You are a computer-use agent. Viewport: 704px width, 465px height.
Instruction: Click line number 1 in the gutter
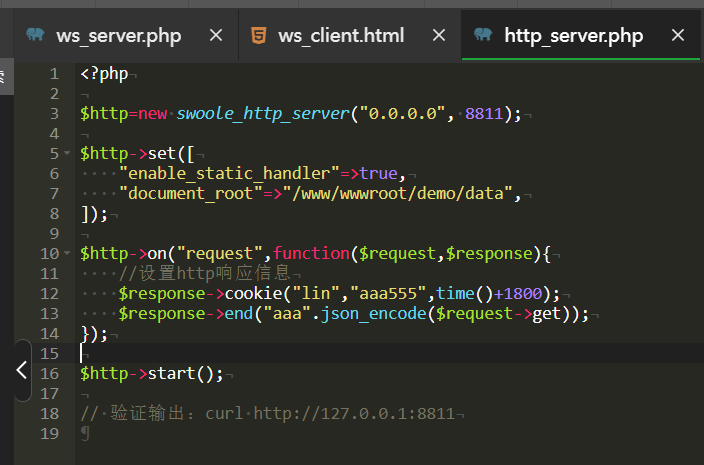click(54, 74)
